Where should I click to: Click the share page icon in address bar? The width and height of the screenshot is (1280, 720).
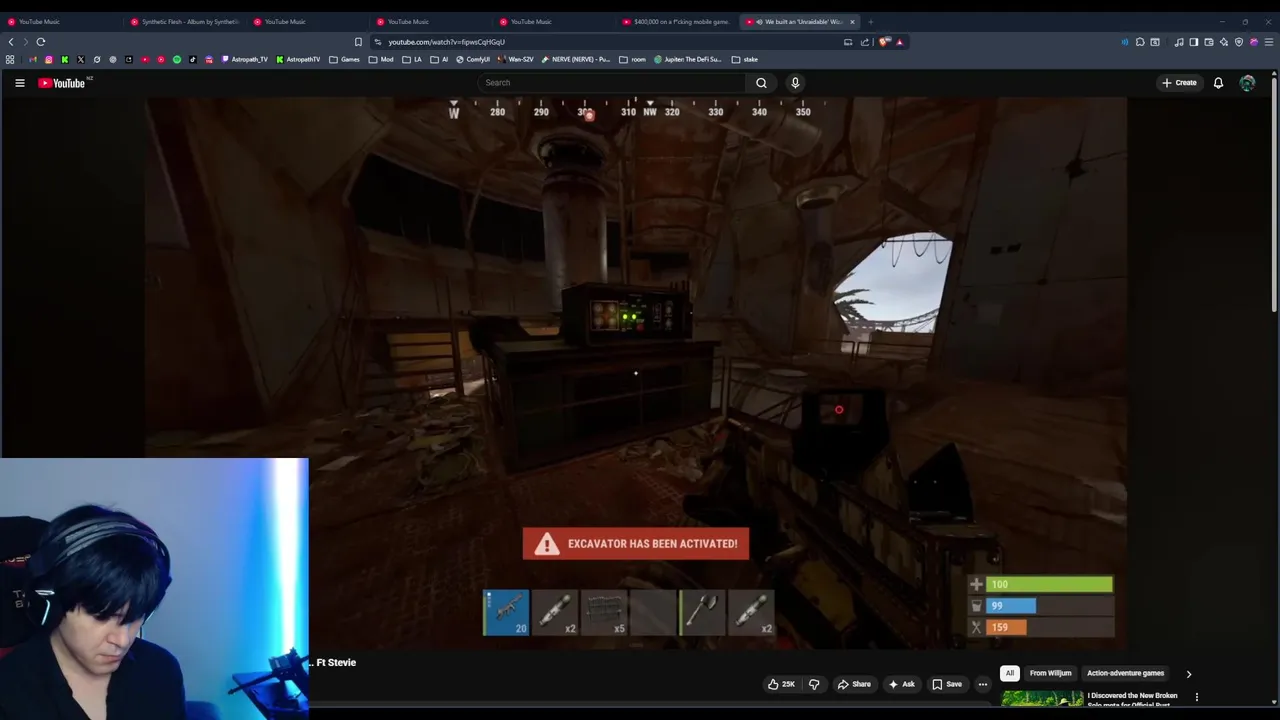point(865,42)
